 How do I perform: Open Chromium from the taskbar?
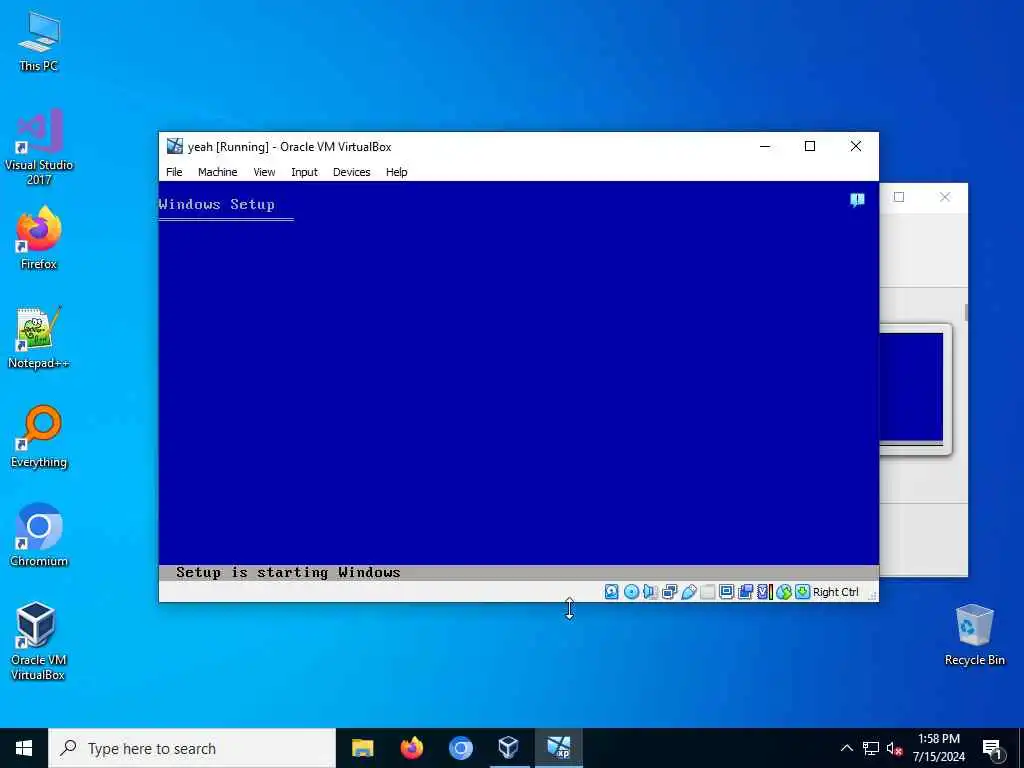tap(460, 748)
